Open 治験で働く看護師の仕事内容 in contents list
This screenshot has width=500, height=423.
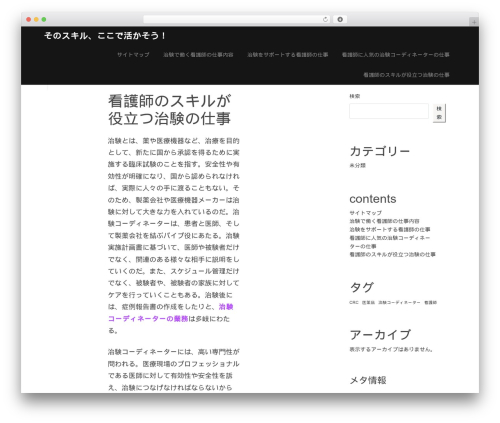point(384,221)
